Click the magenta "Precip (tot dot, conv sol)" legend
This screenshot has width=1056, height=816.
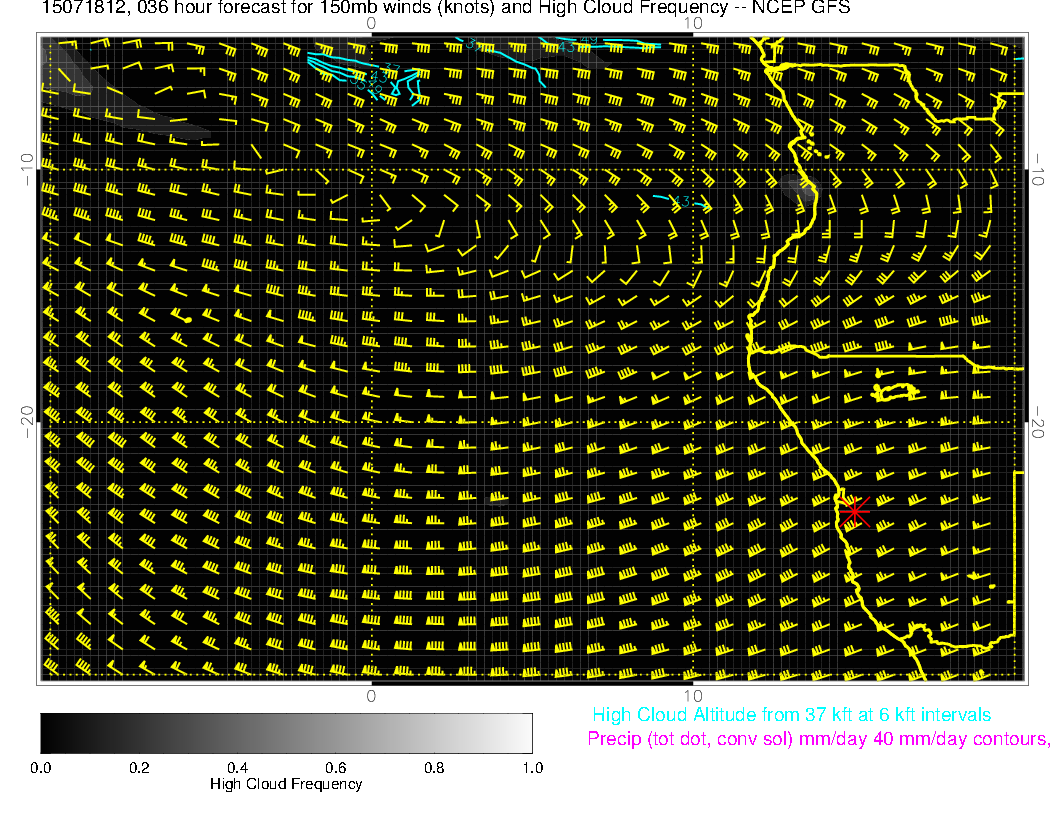(818, 739)
